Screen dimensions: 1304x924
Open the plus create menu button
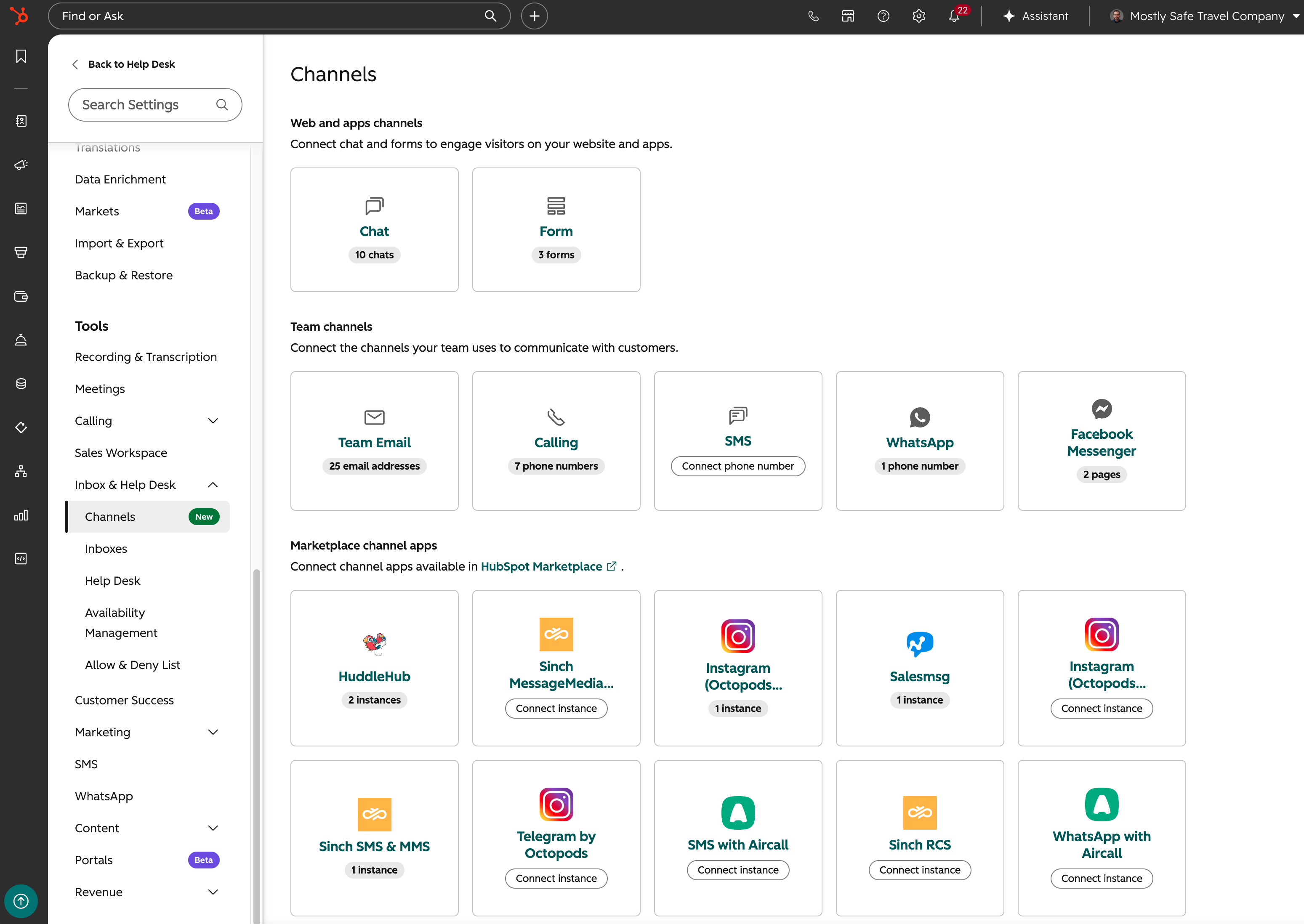point(534,16)
